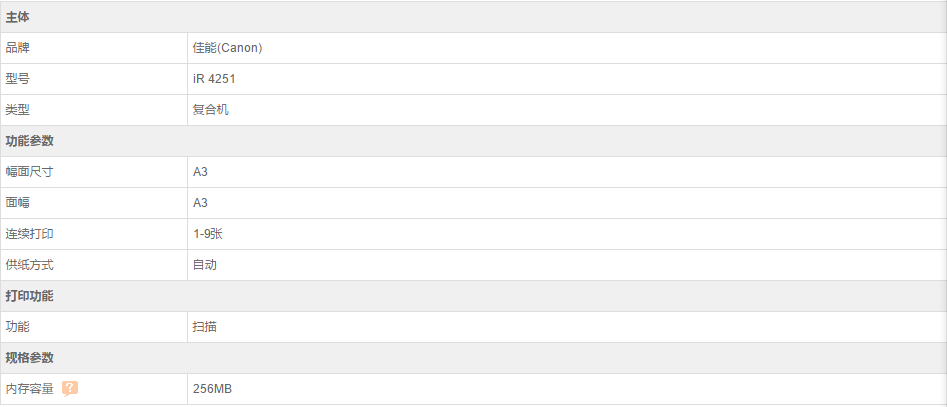Click the 类型 label cell
The image size is (947, 407).
18,110
